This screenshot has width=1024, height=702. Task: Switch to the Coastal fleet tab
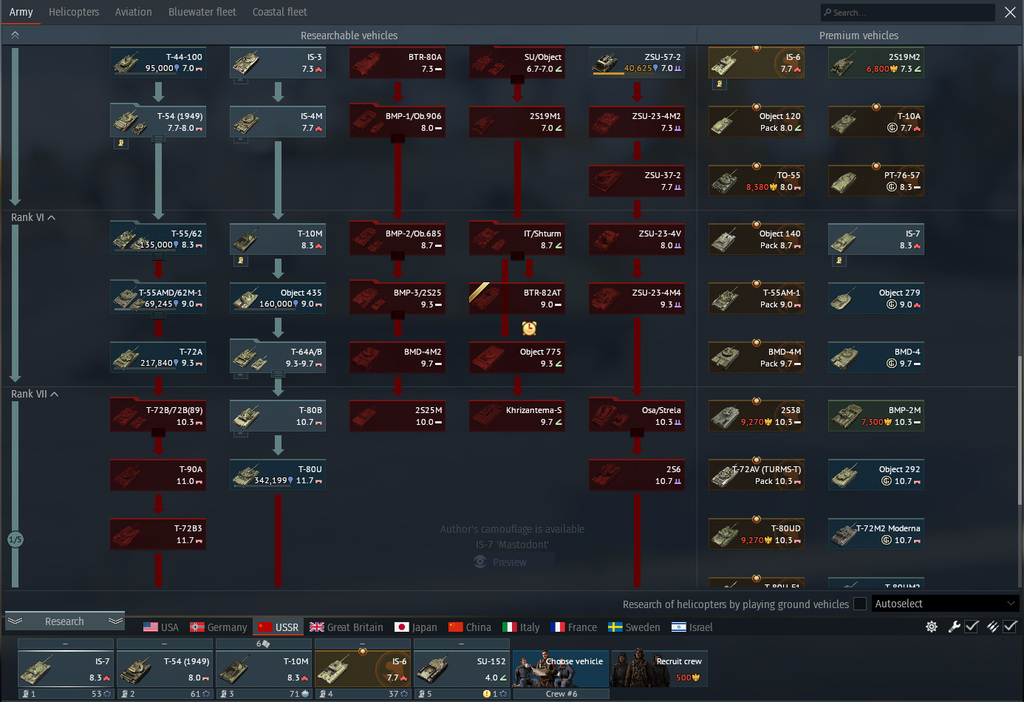(280, 12)
